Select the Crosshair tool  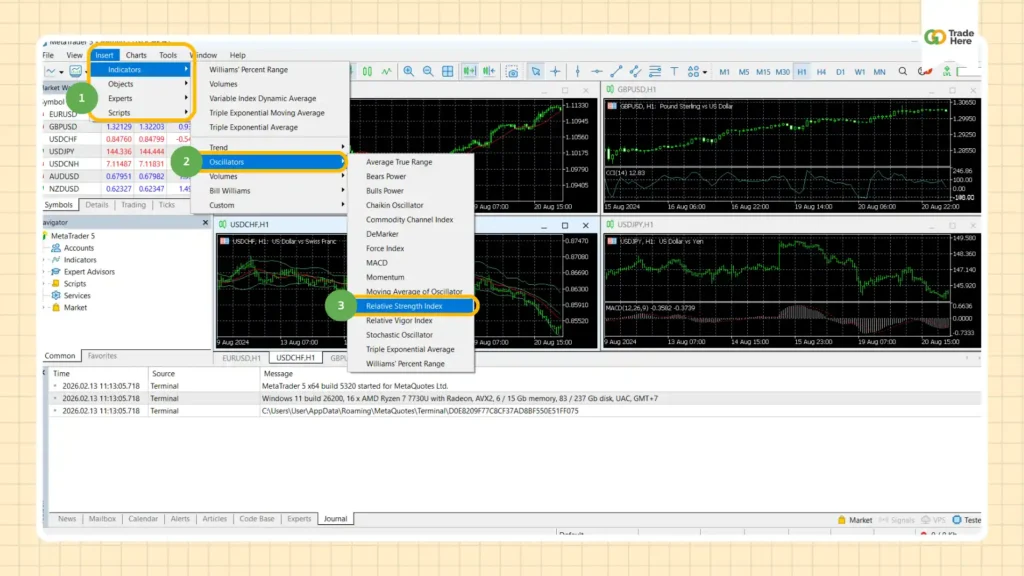point(554,71)
